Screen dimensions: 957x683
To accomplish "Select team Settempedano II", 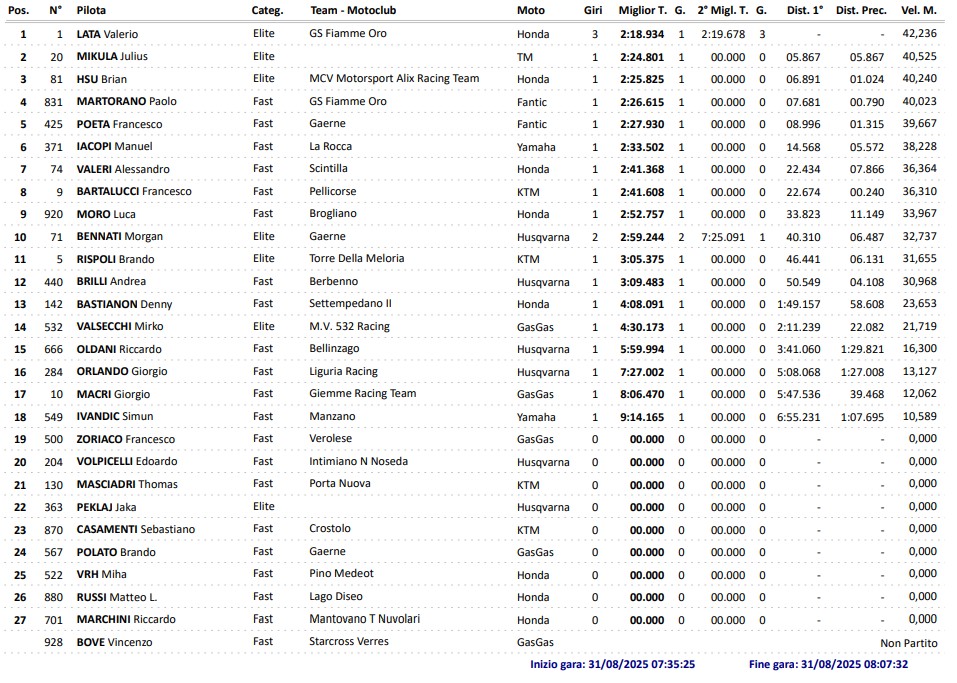I will pyautogui.click(x=351, y=303).
